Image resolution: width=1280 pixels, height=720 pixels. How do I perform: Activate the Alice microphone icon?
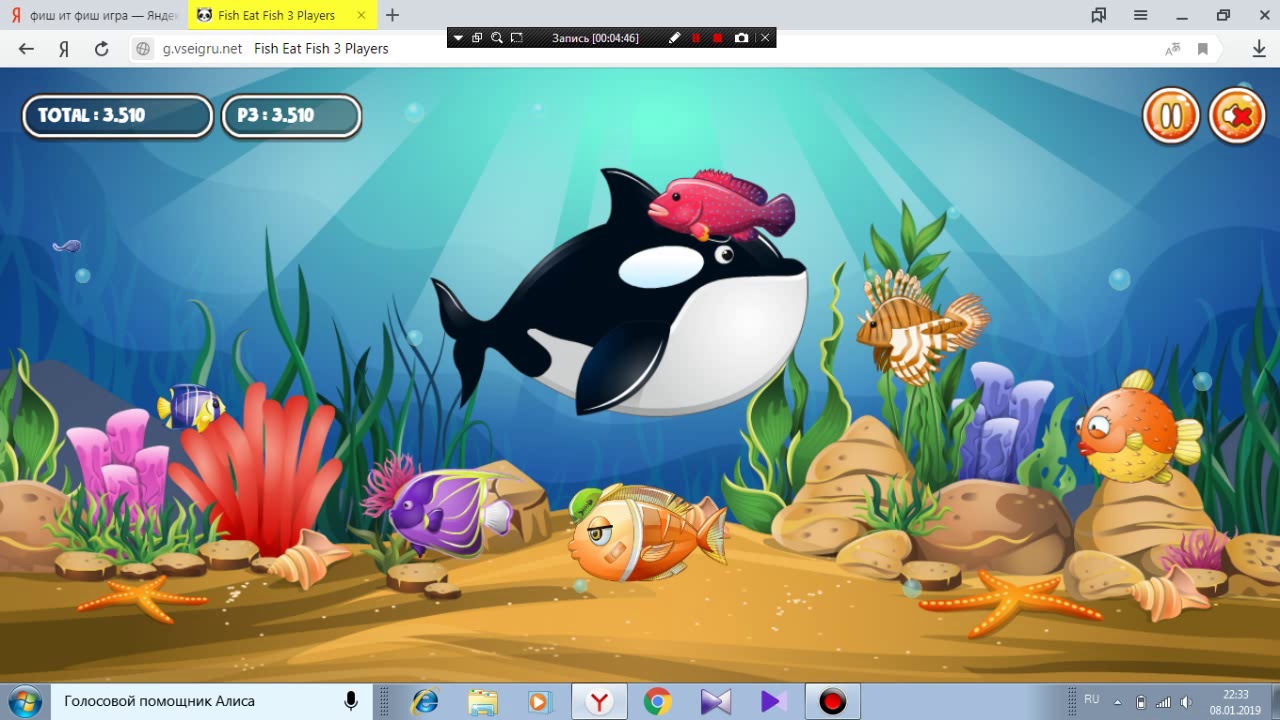point(351,701)
